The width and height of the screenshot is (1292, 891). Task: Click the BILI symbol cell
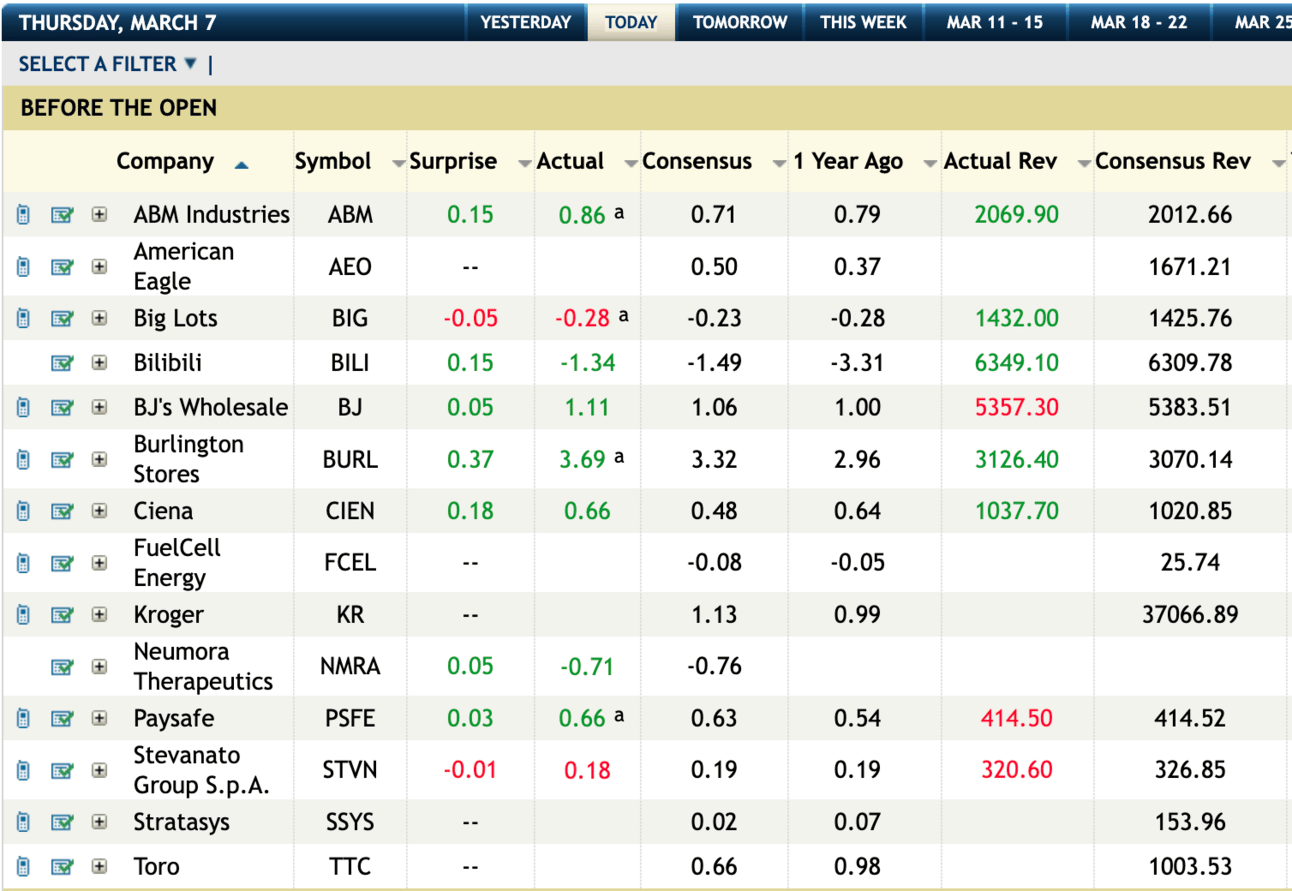[x=350, y=363]
